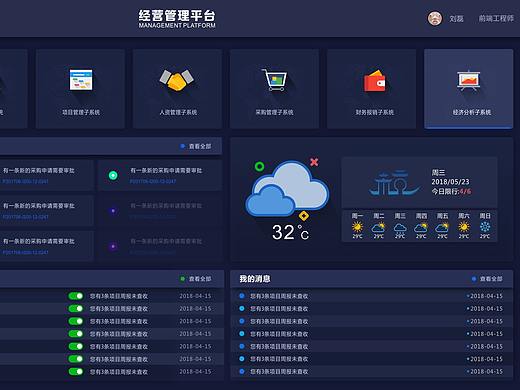The height and width of the screenshot is (390, 520).
Task: Open the blue ID link beside green dot
Action: tap(153, 182)
